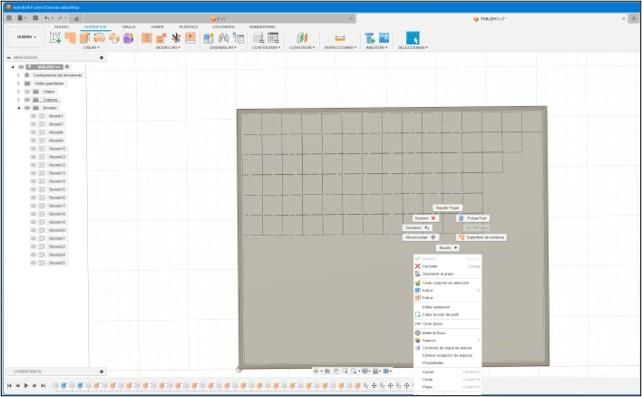The height and width of the screenshot is (397, 642).
Task: Choose Propiedades in context menu
Action: 433,363
